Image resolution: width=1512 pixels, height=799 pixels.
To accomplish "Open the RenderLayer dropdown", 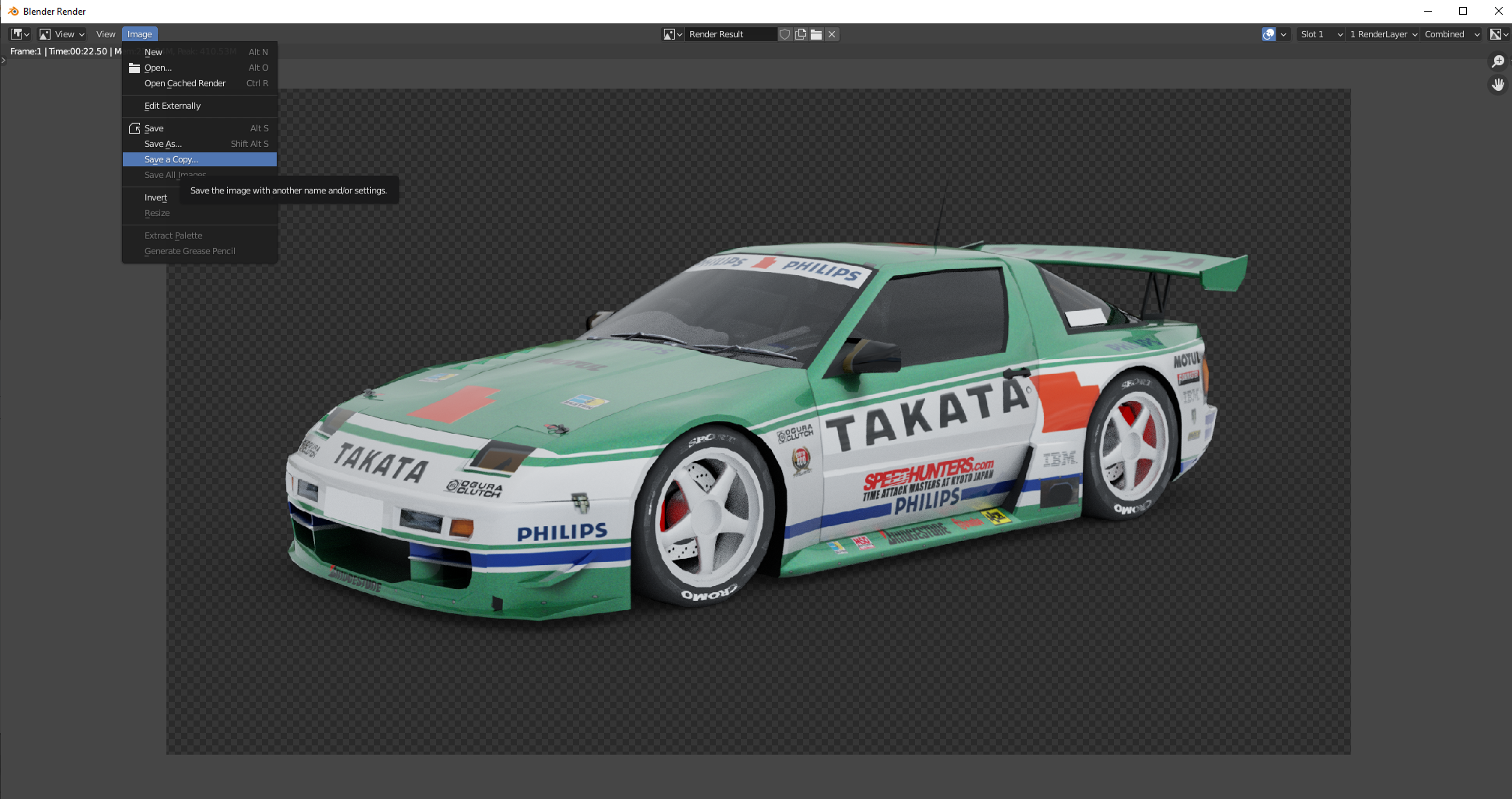I will pos(1383,34).
